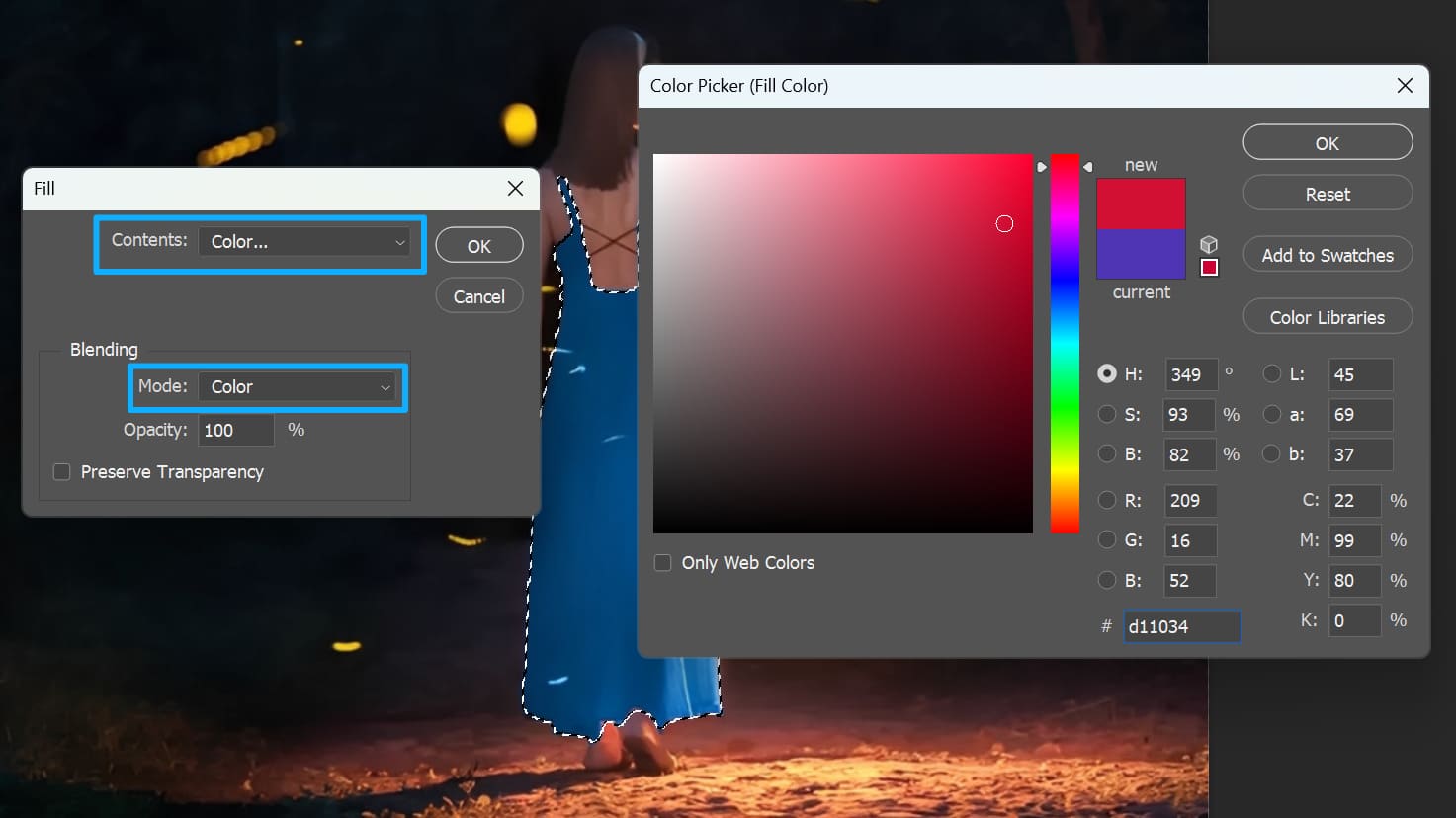Select the Hue (H) radio button
The height and width of the screenshot is (818, 1456).
(x=1107, y=373)
